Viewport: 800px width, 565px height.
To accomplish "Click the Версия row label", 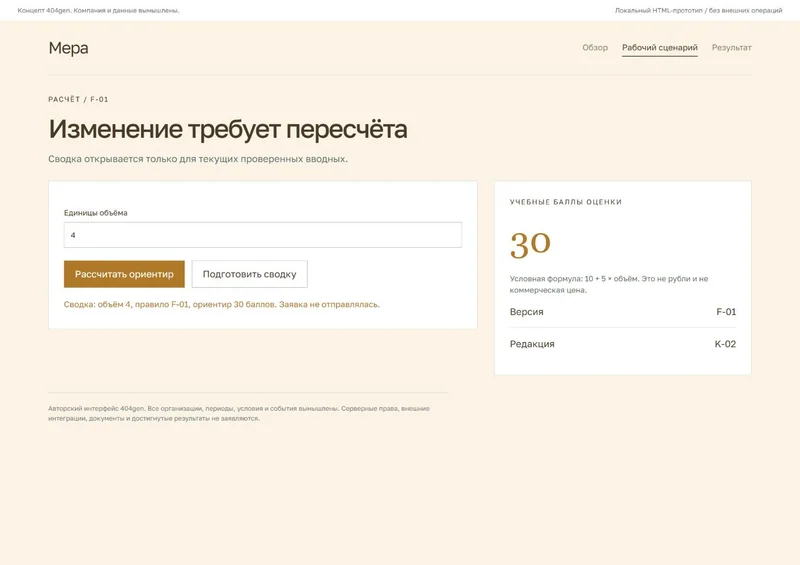I will click(x=527, y=312).
